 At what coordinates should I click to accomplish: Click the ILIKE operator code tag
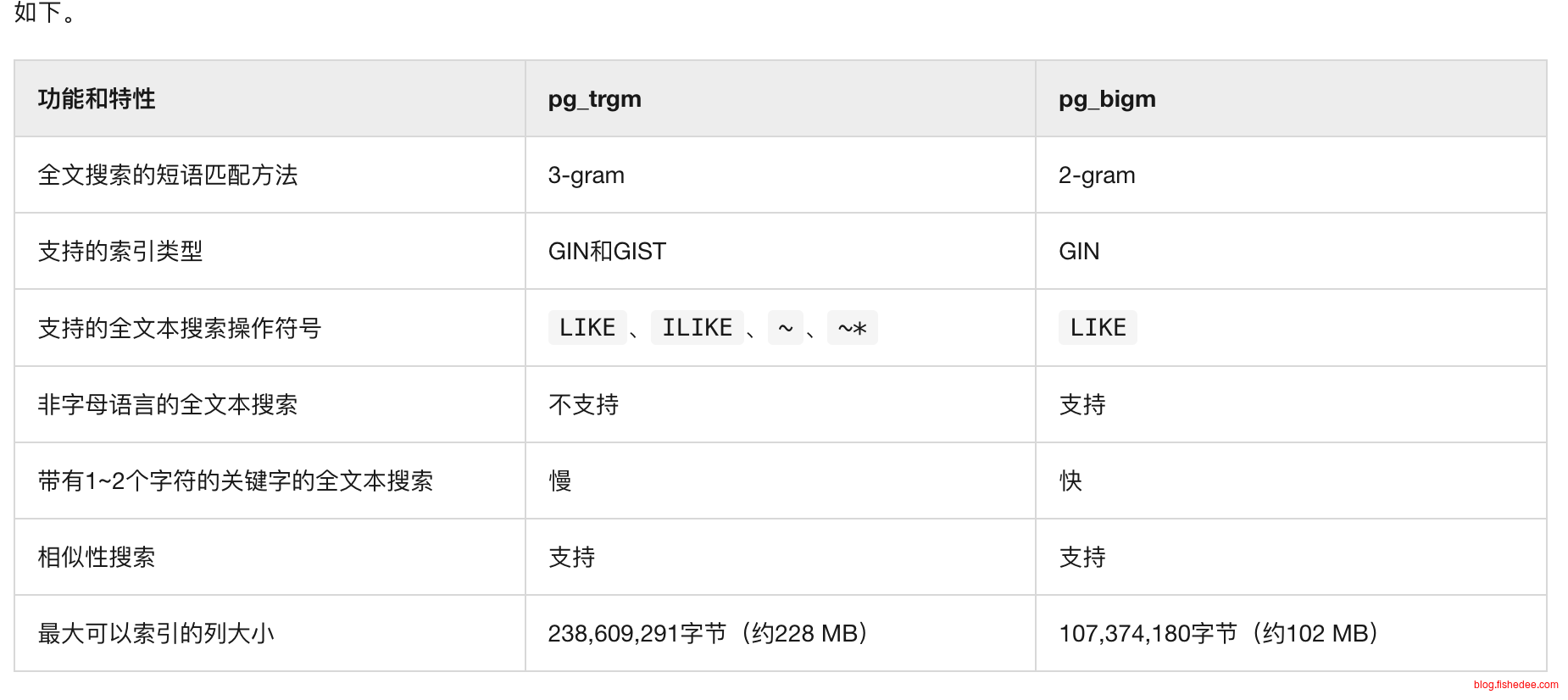[697, 328]
